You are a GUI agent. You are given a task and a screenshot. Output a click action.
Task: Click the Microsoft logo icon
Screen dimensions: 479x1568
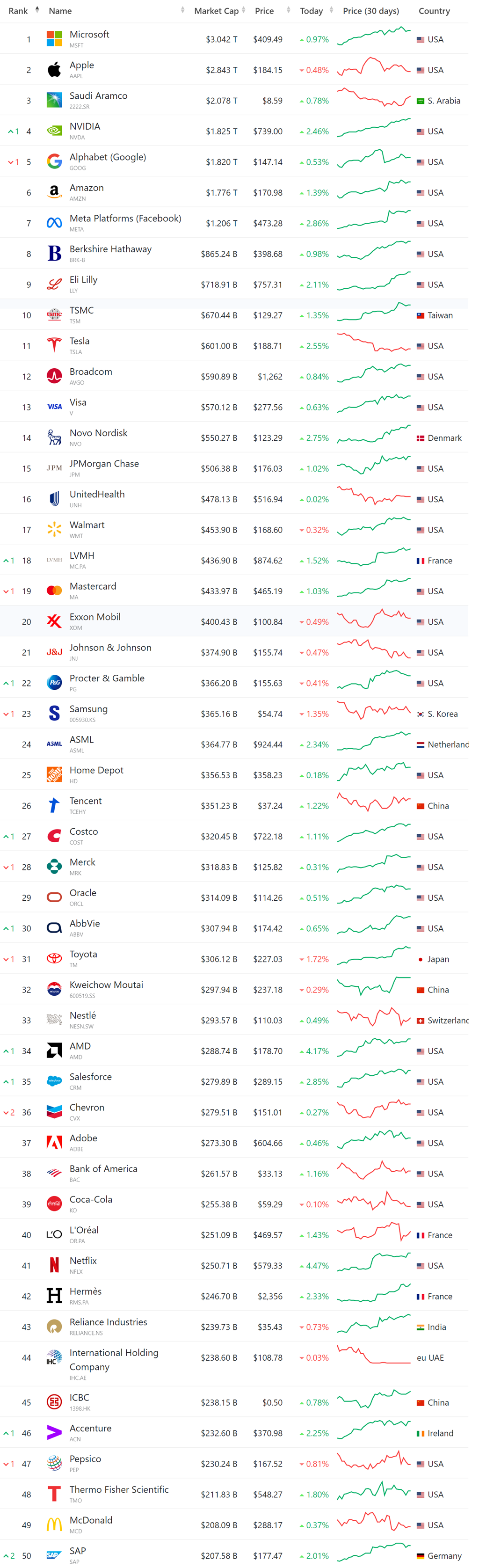click(x=54, y=39)
